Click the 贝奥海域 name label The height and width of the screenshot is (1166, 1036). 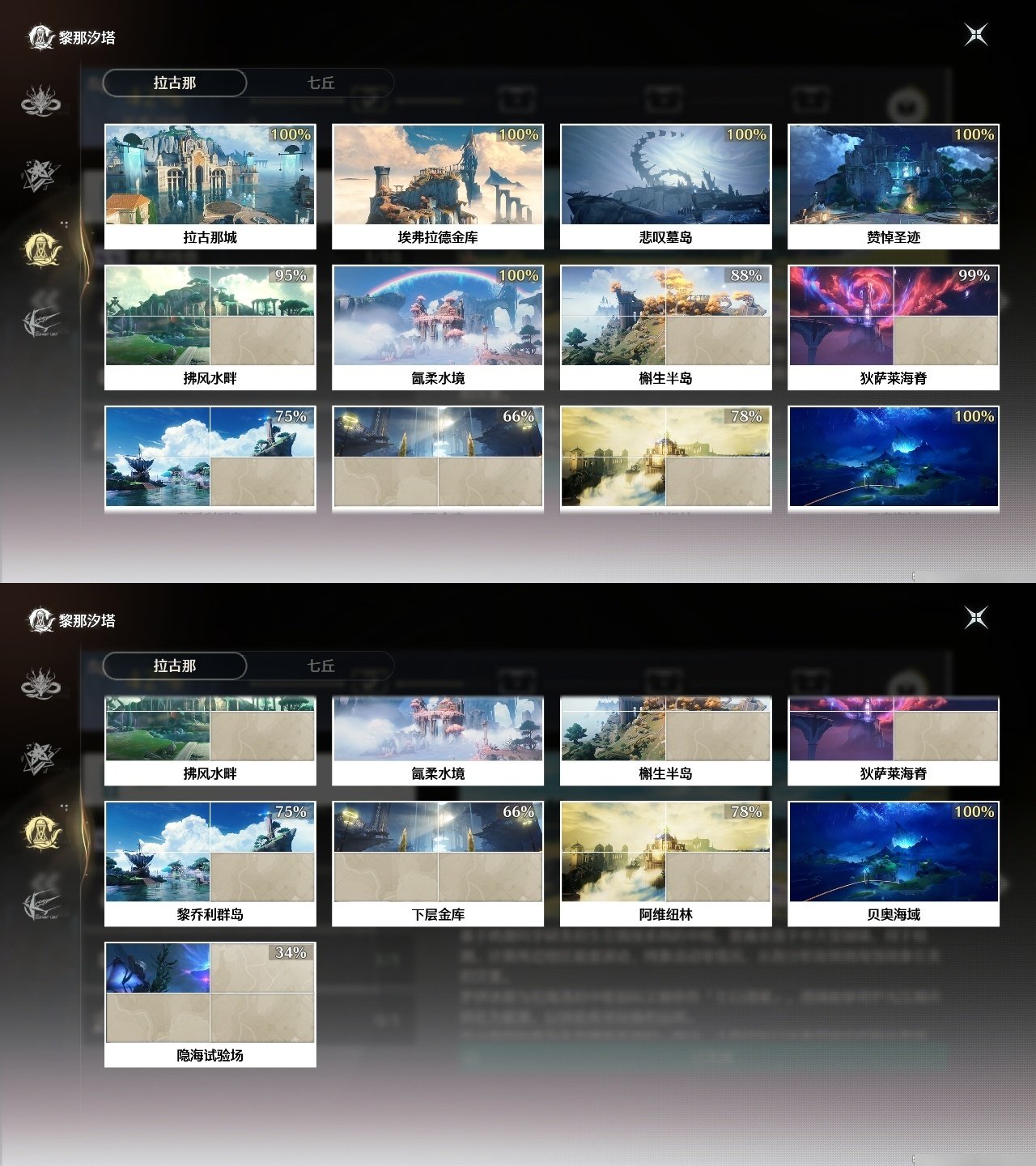click(x=894, y=914)
